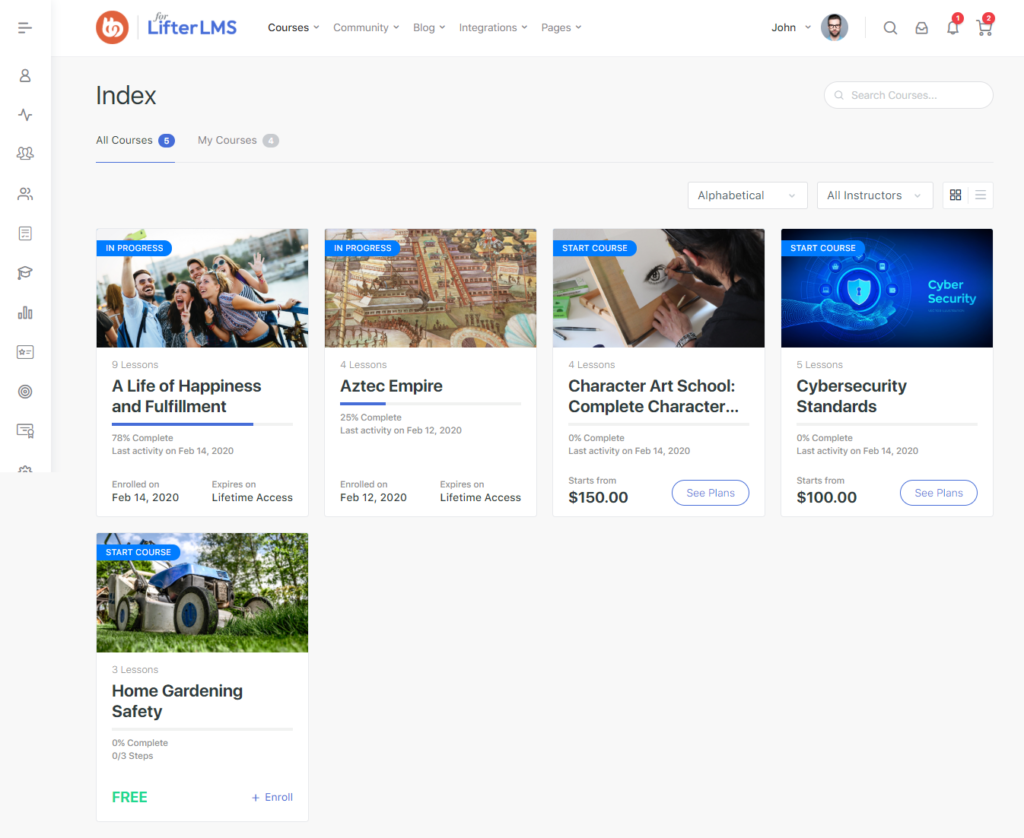Open the search magnifier in the header

pyautogui.click(x=890, y=27)
